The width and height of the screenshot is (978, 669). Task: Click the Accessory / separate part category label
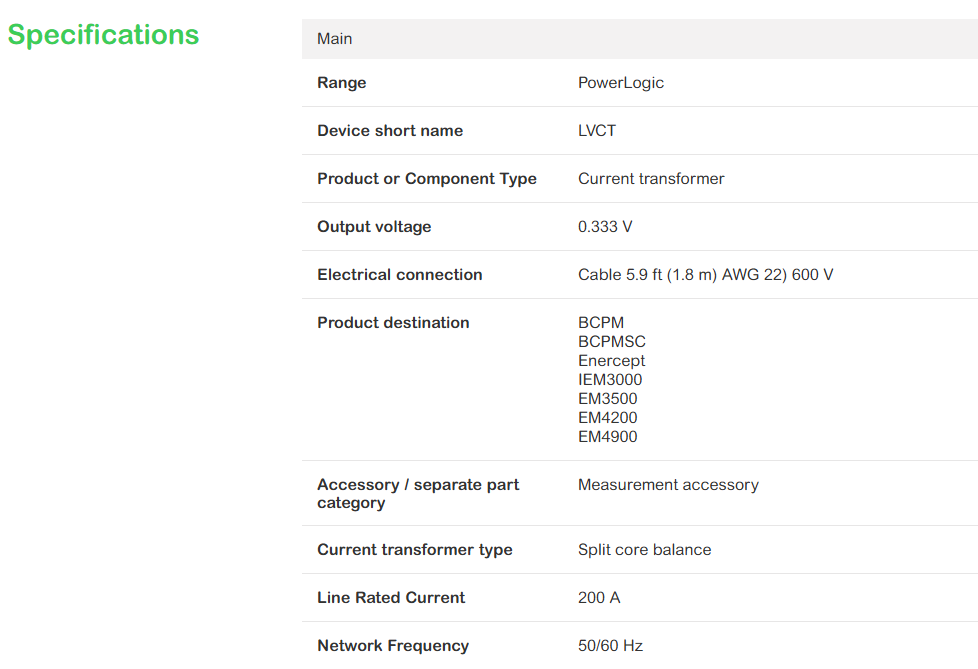pos(418,494)
